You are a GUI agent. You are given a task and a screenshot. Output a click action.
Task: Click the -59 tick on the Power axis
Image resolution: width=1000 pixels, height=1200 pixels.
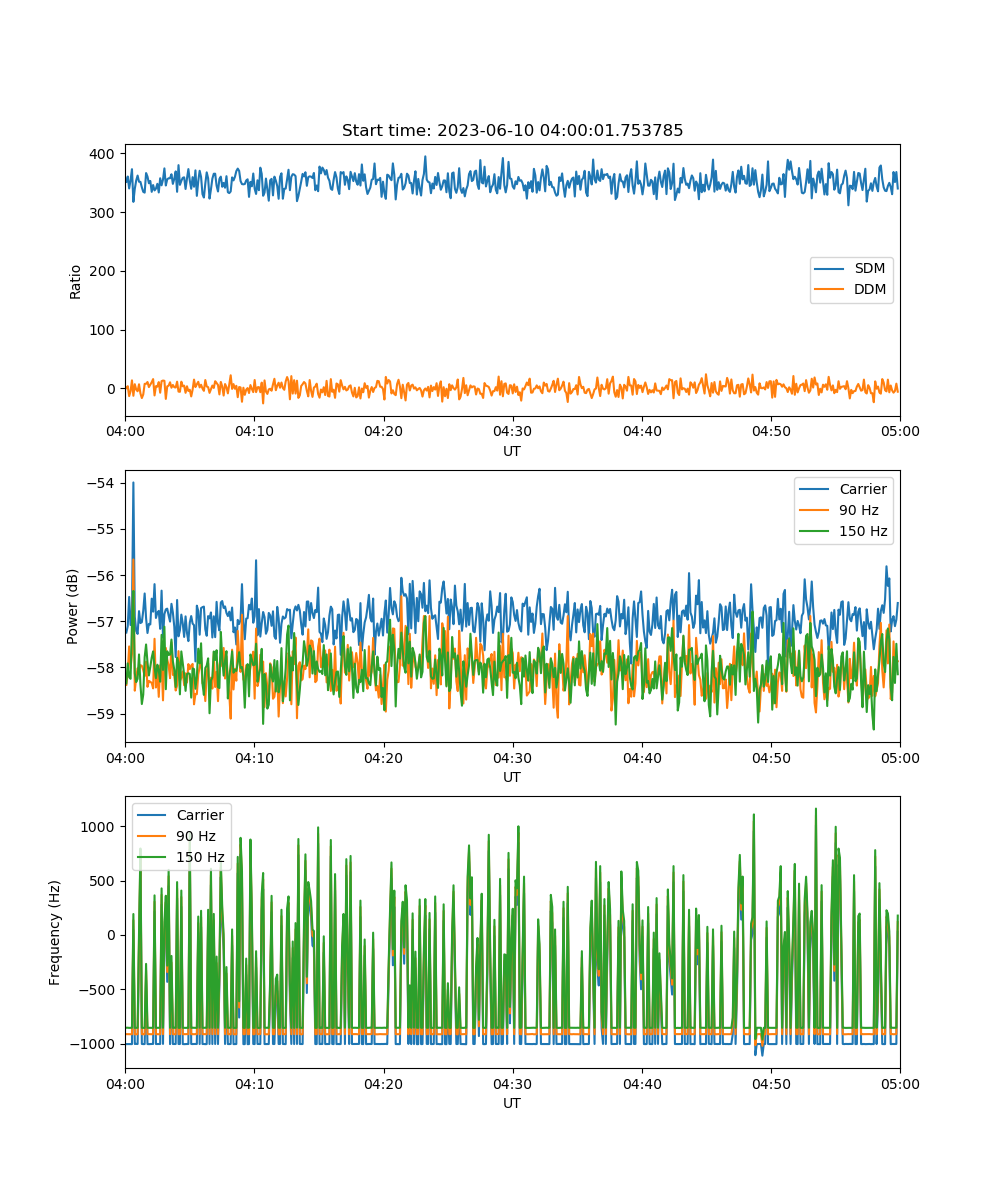[101, 714]
